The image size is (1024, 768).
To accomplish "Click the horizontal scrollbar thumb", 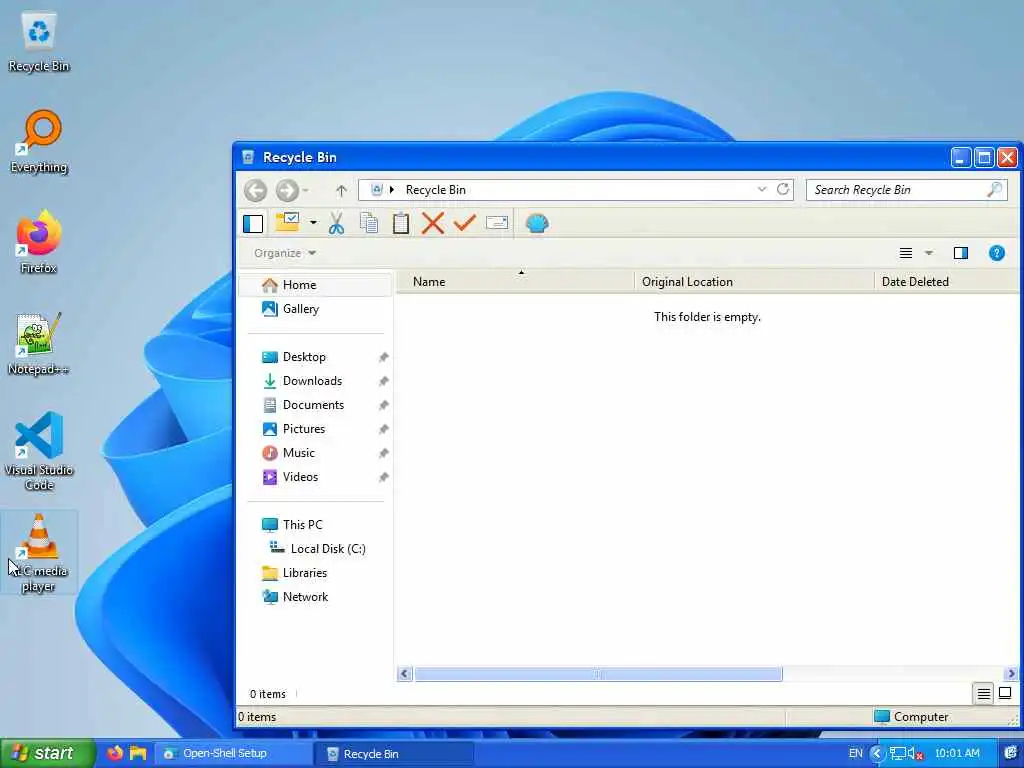I will click(598, 673).
